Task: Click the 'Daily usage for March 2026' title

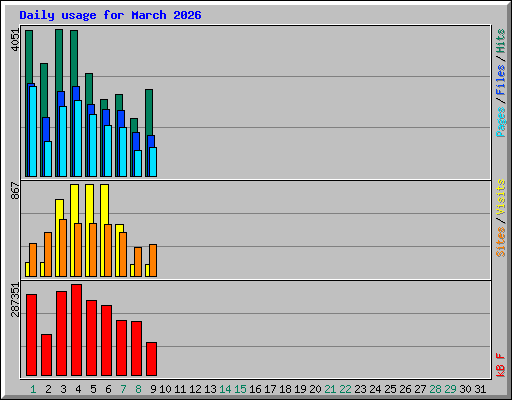Action: pyautogui.click(x=110, y=15)
